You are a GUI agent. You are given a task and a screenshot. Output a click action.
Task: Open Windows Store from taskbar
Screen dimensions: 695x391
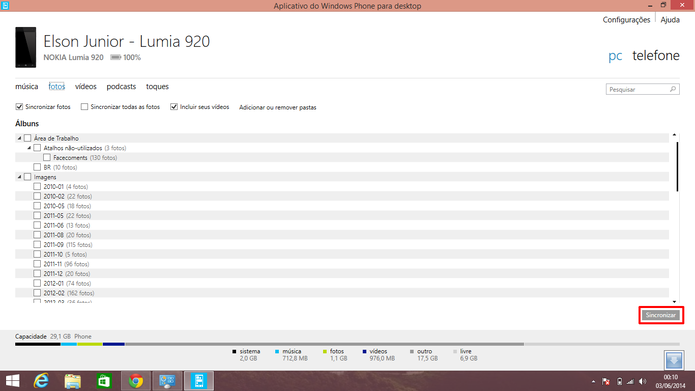tap(104, 381)
